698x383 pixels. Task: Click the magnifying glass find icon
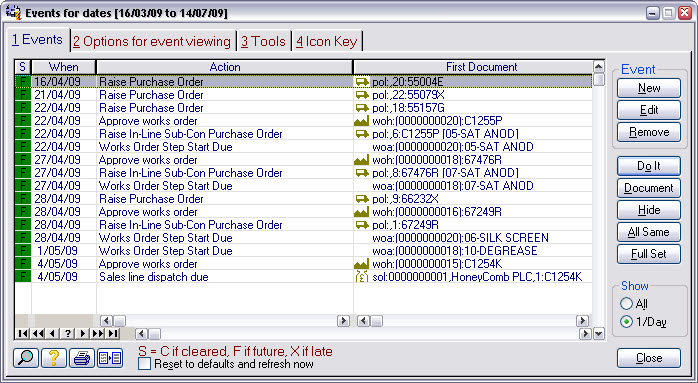[x=26, y=358]
